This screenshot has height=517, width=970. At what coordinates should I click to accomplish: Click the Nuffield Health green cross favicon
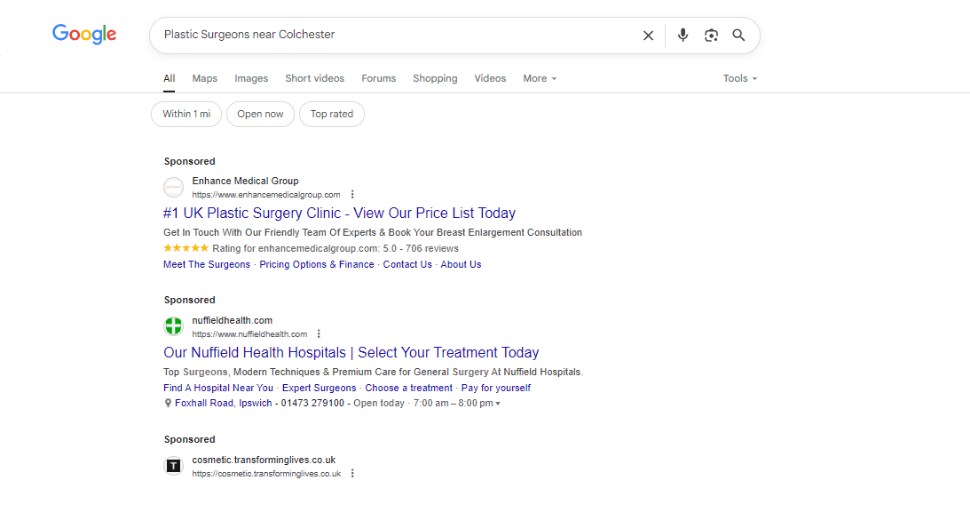(x=173, y=326)
